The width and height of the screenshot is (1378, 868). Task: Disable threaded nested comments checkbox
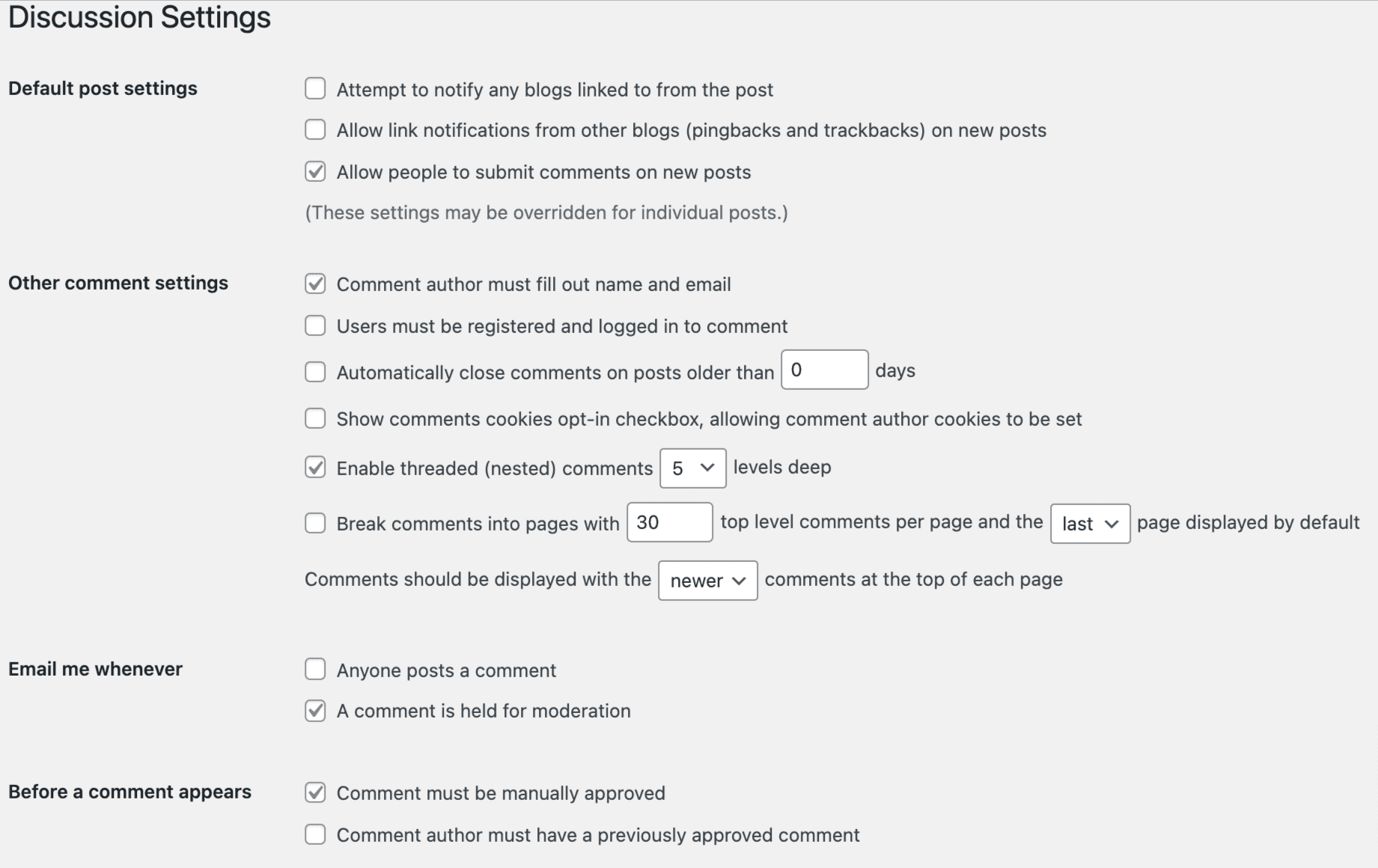[x=315, y=468]
